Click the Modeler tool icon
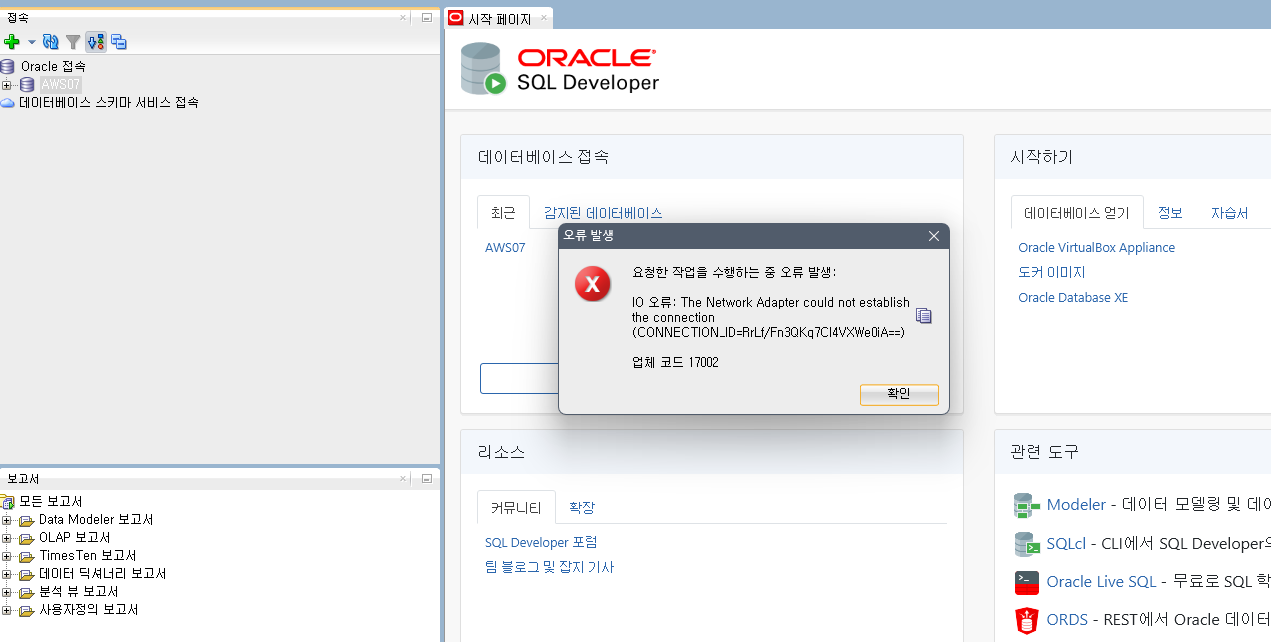 pos(1027,505)
